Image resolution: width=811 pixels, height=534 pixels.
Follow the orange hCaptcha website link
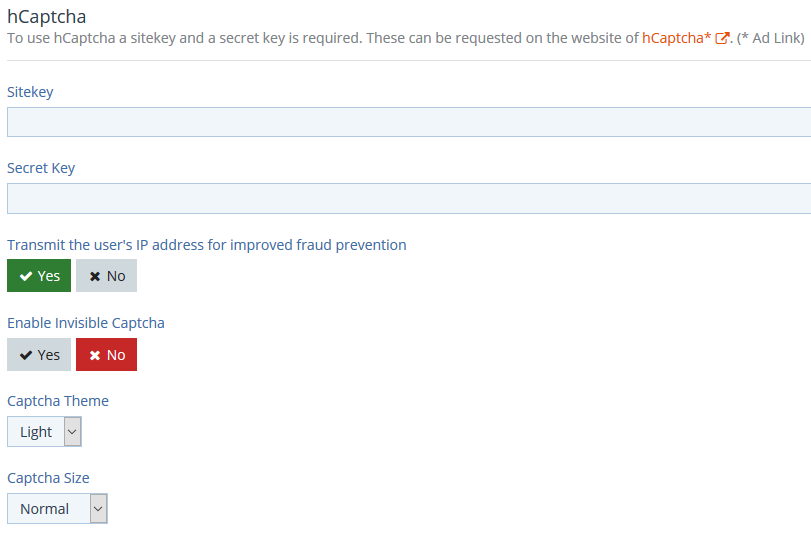[676, 38]
